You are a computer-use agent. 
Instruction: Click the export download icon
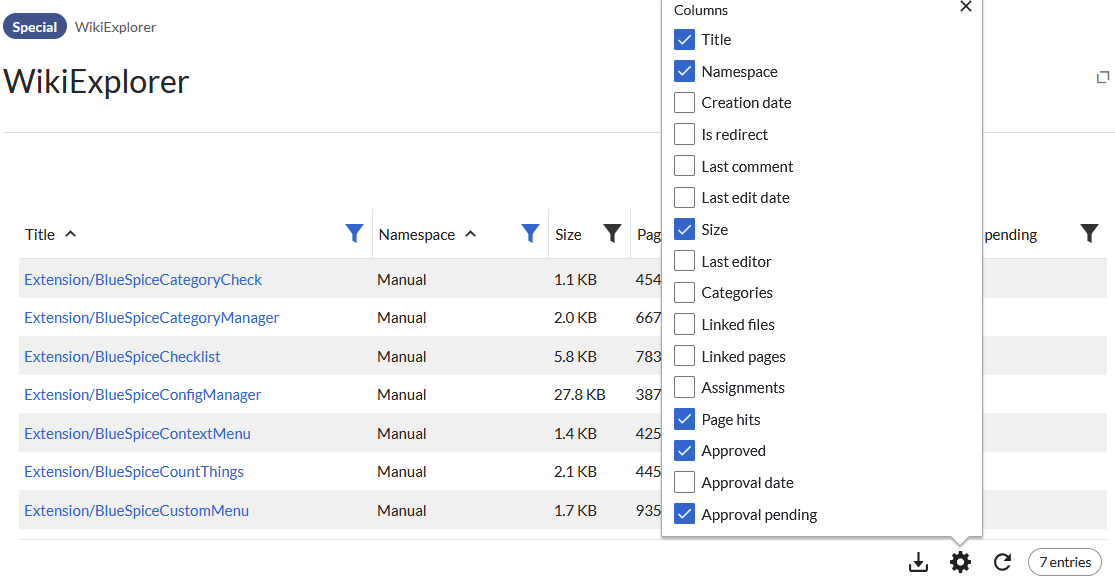tap(918, 563)
